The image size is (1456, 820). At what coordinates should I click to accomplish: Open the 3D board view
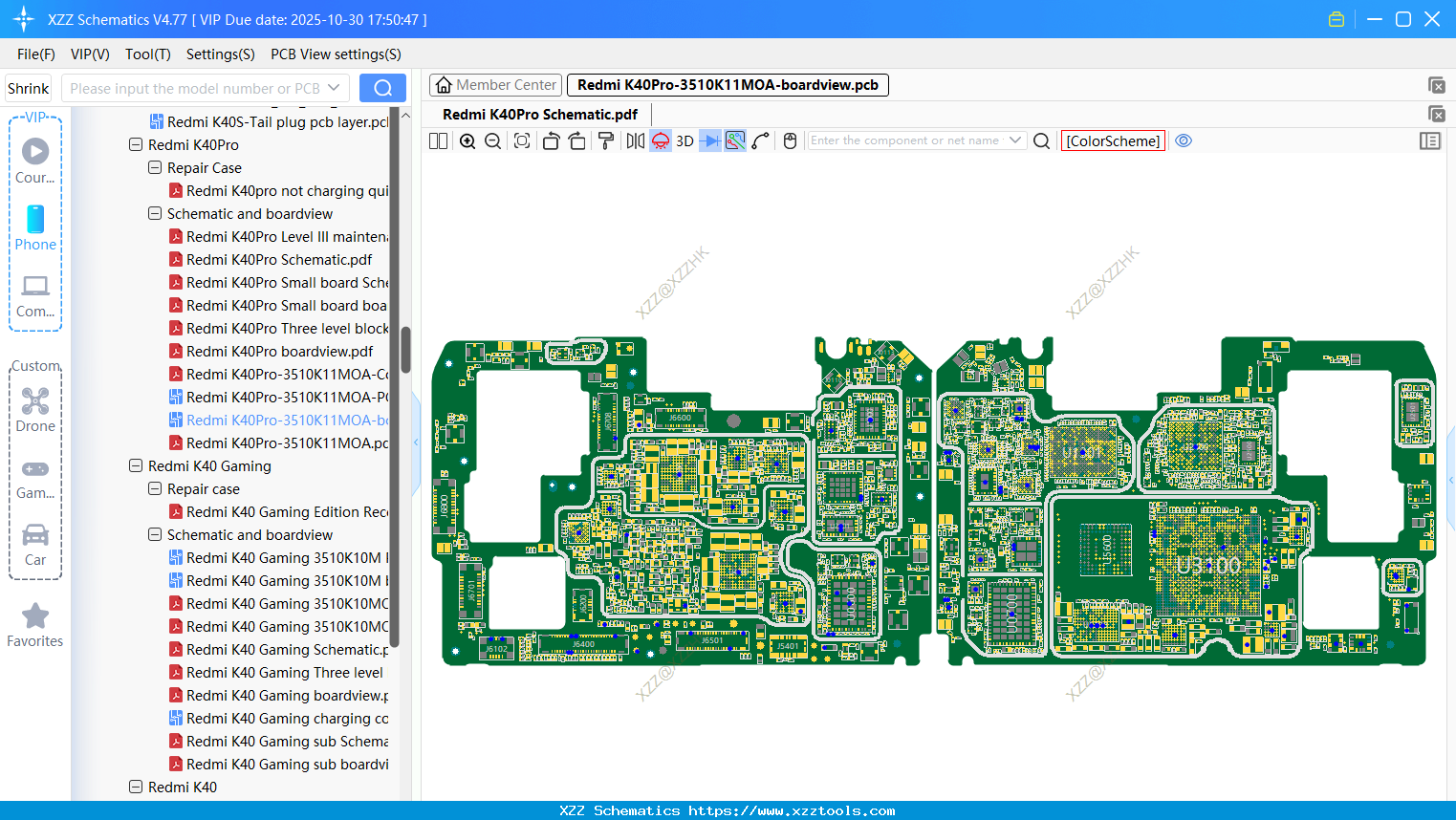click(x=685, y=141)
